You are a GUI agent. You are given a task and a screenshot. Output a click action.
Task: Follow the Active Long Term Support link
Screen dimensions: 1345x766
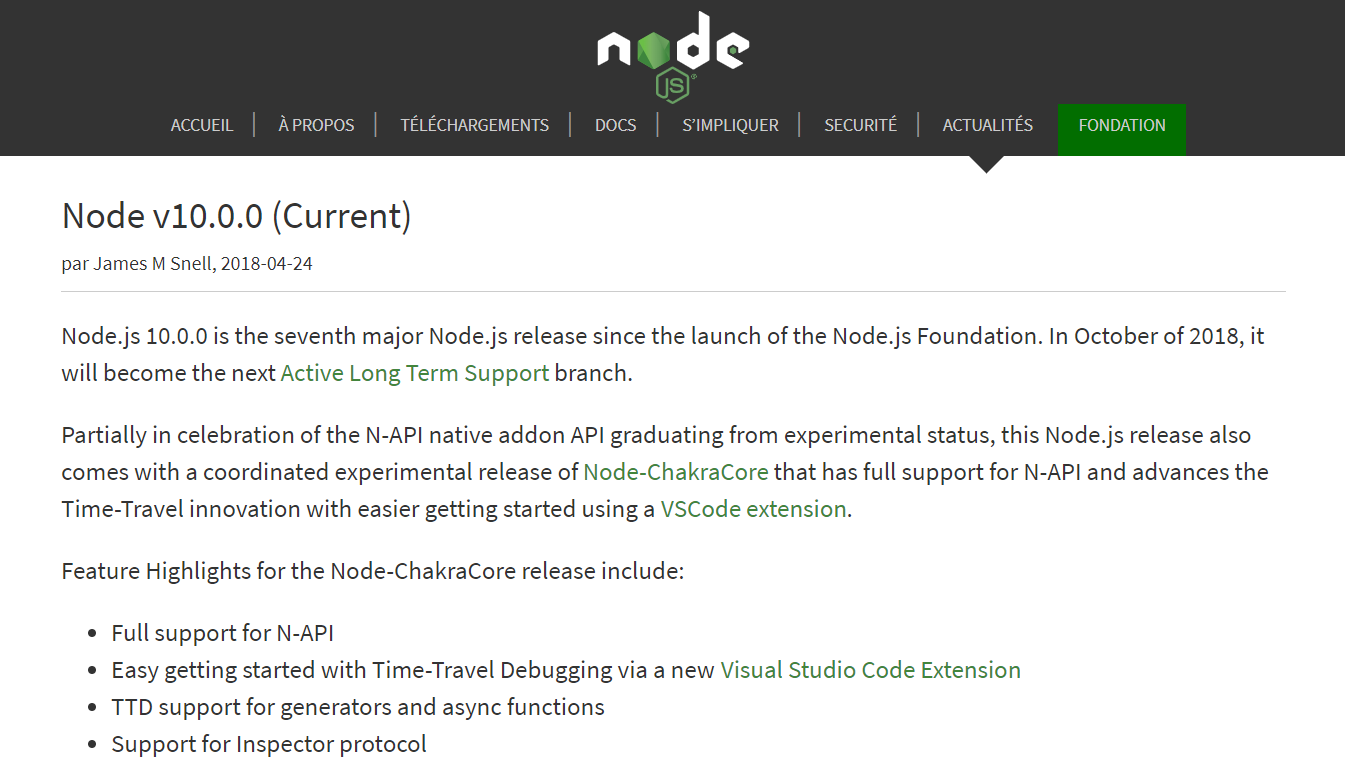pyautogui.click(x=415, y=373)
